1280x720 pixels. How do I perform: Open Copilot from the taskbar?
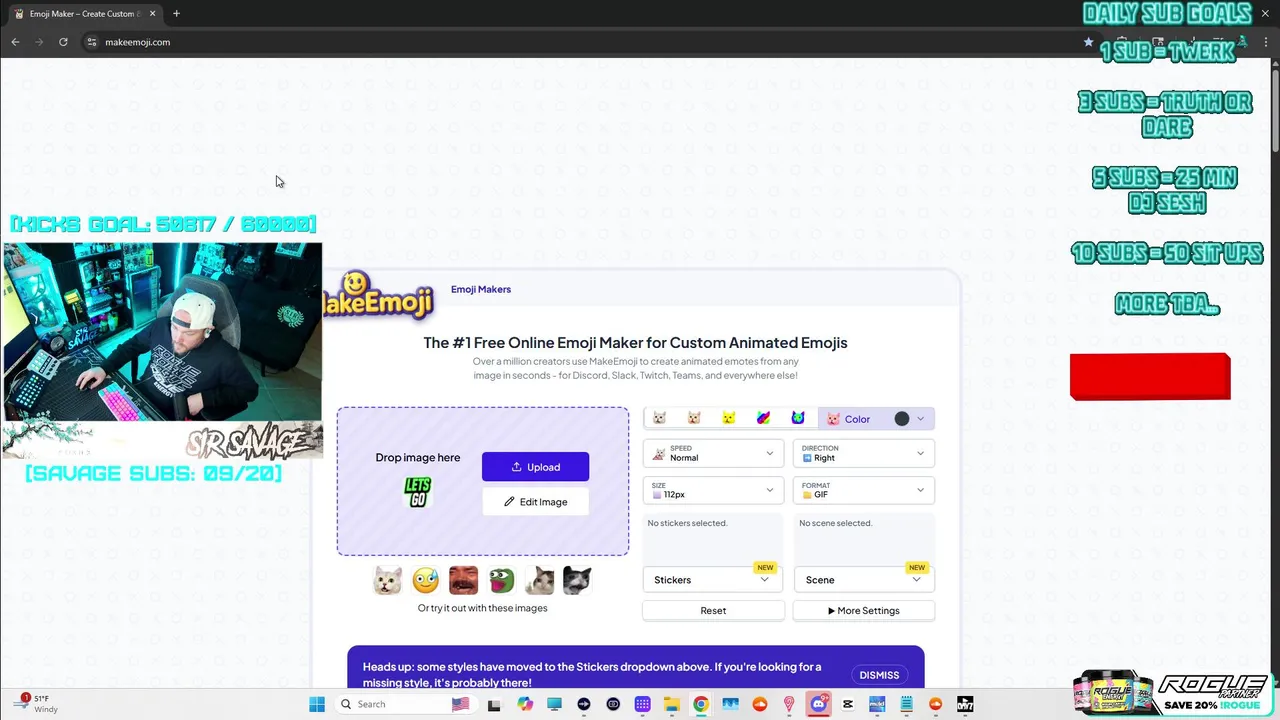[525, 704]
